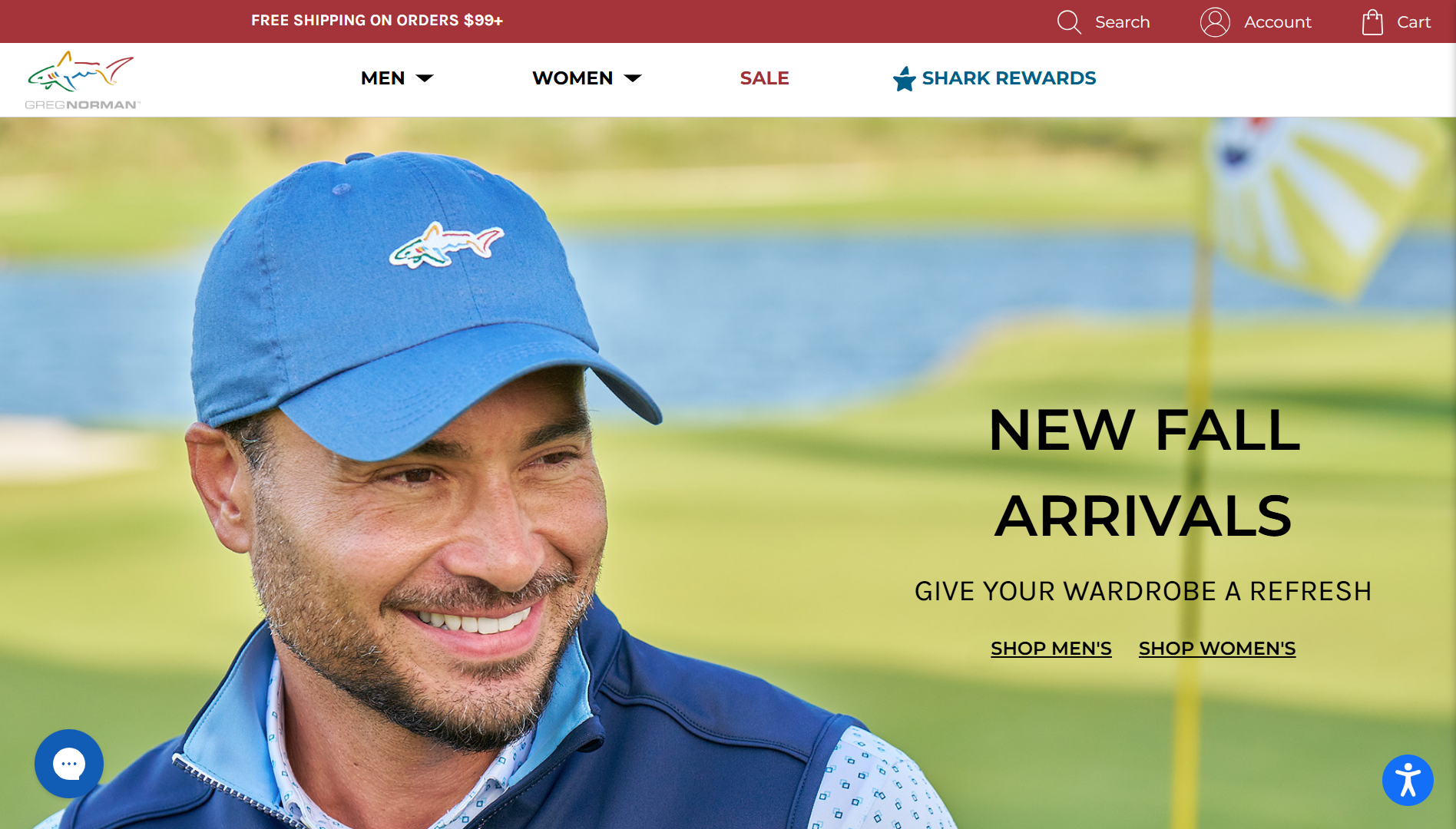Click the Shark Rewards star icon
This screenshot has height=829, width=1456.
click(905, 78)
